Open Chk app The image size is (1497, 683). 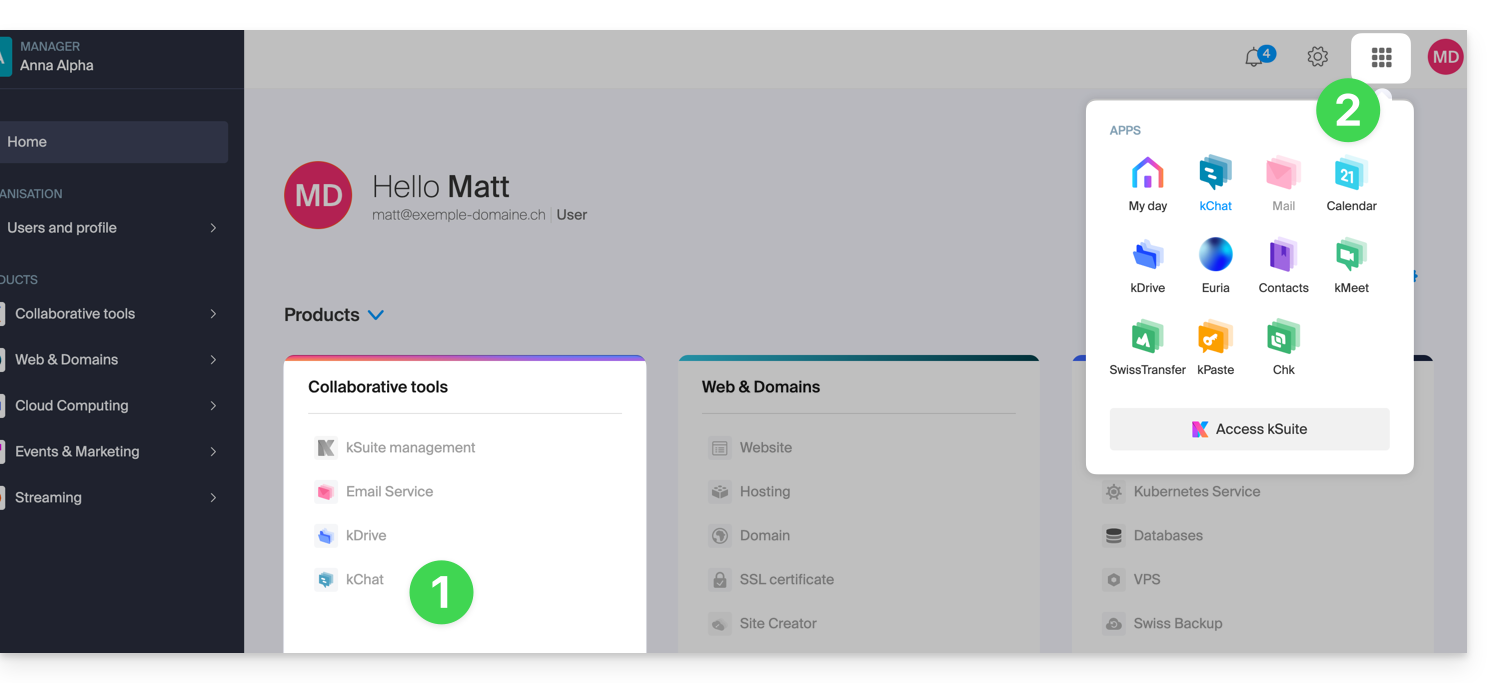(x=1283, y=347)
